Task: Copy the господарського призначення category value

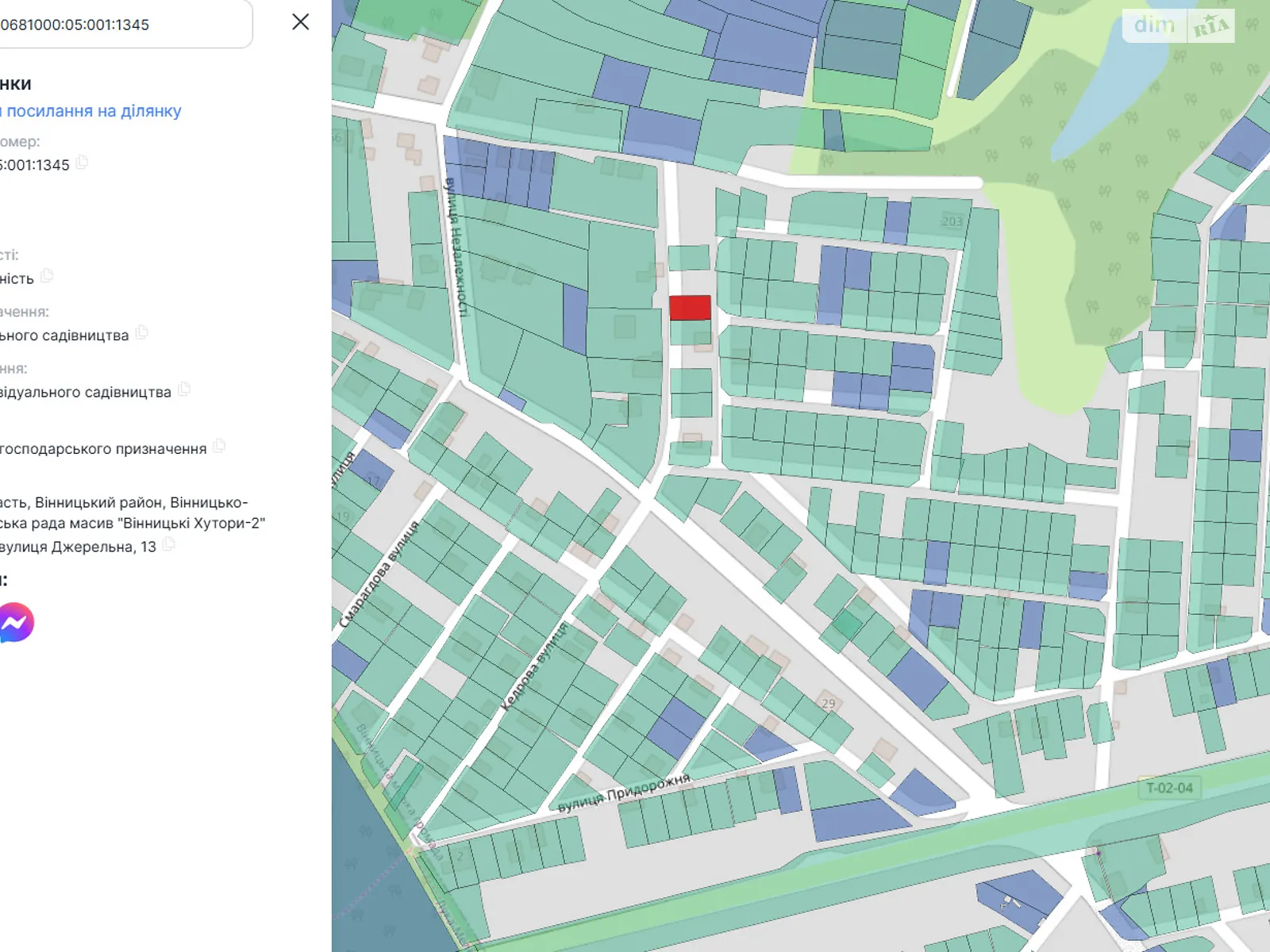Action: [219, 447]
